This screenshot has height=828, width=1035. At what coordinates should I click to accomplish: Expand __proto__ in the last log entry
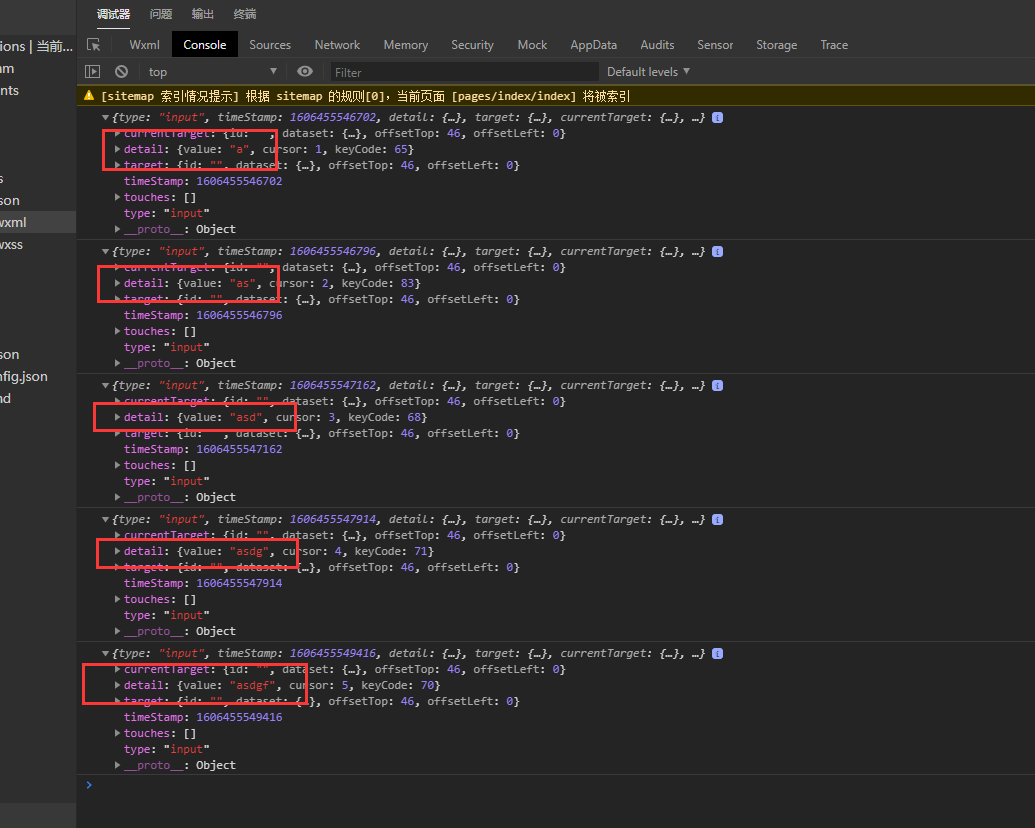click(x=117, y=765)
